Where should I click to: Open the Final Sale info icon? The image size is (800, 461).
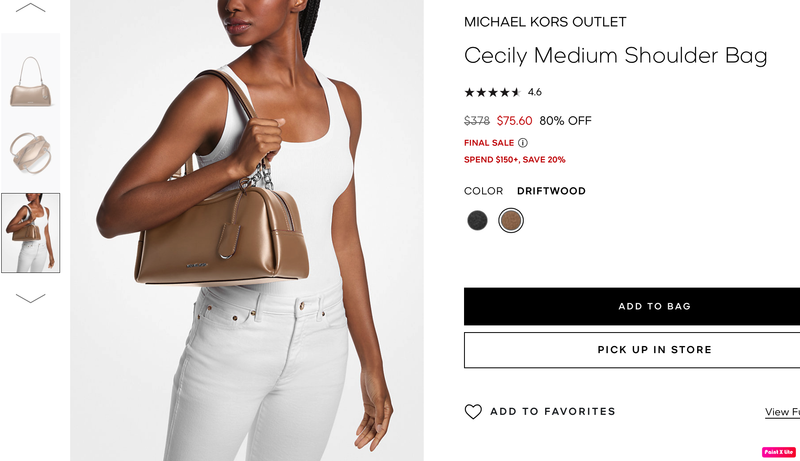(x=523, y=143)
